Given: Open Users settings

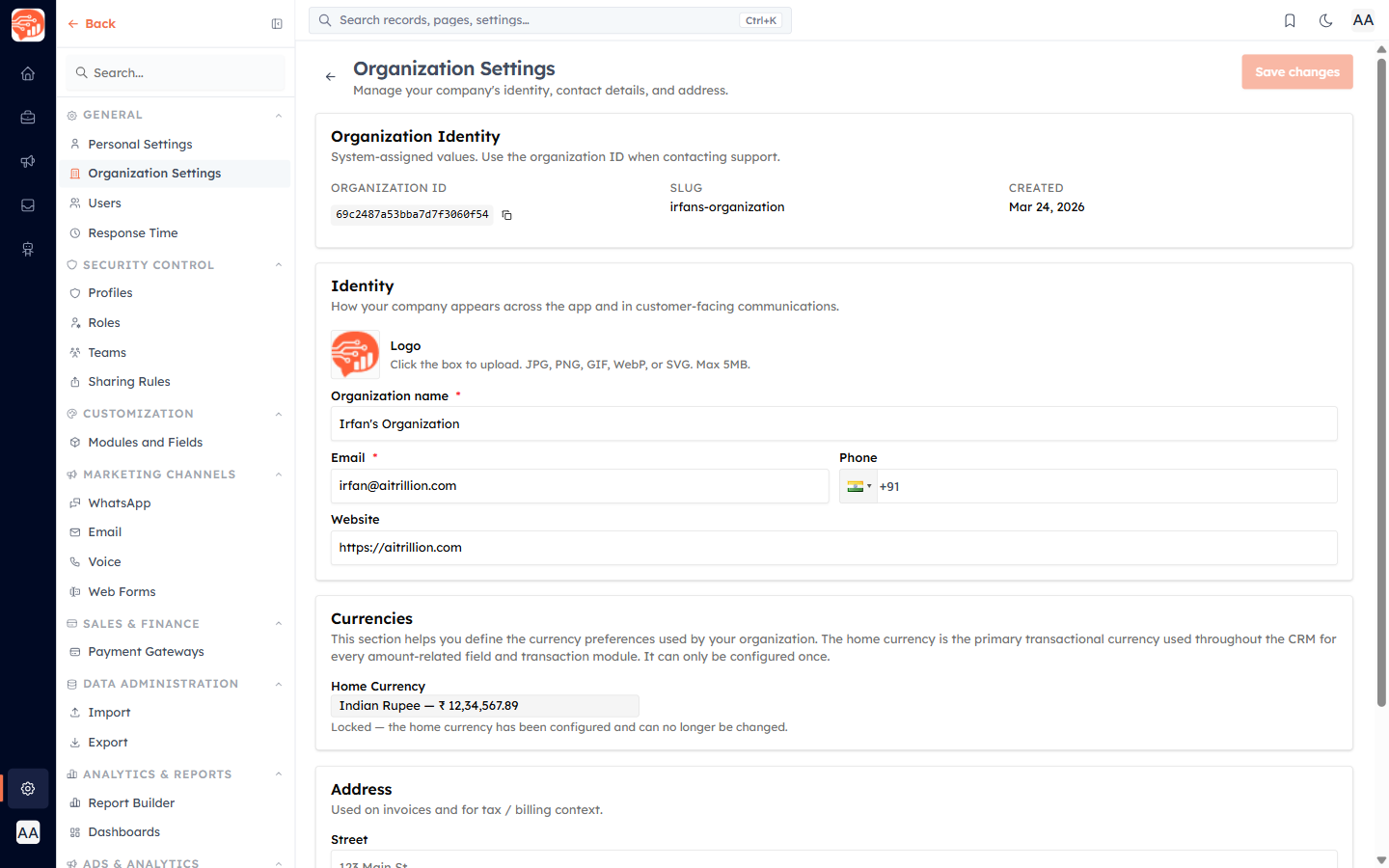Looking at the screenshot, I should click(176, 203).
